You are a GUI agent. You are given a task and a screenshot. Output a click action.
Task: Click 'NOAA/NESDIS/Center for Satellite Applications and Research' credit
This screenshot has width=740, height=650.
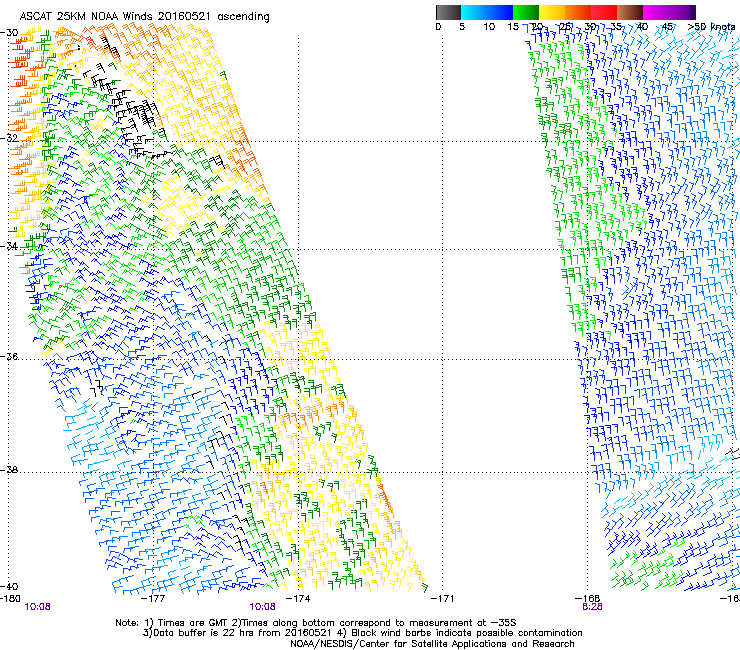432,644
